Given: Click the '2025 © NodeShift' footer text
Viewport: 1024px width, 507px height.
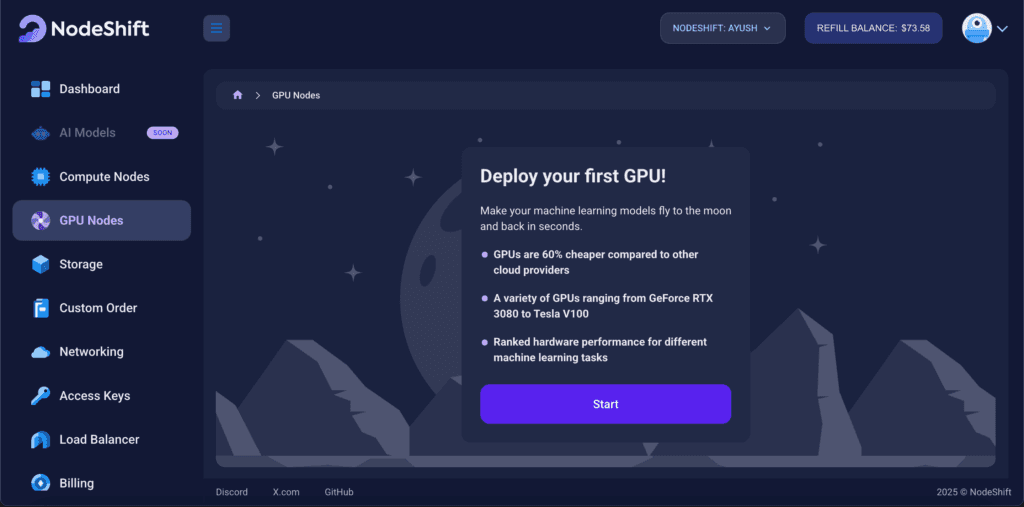Looking at the screenshot, I should pyautogui.click(x=973, y=492).
